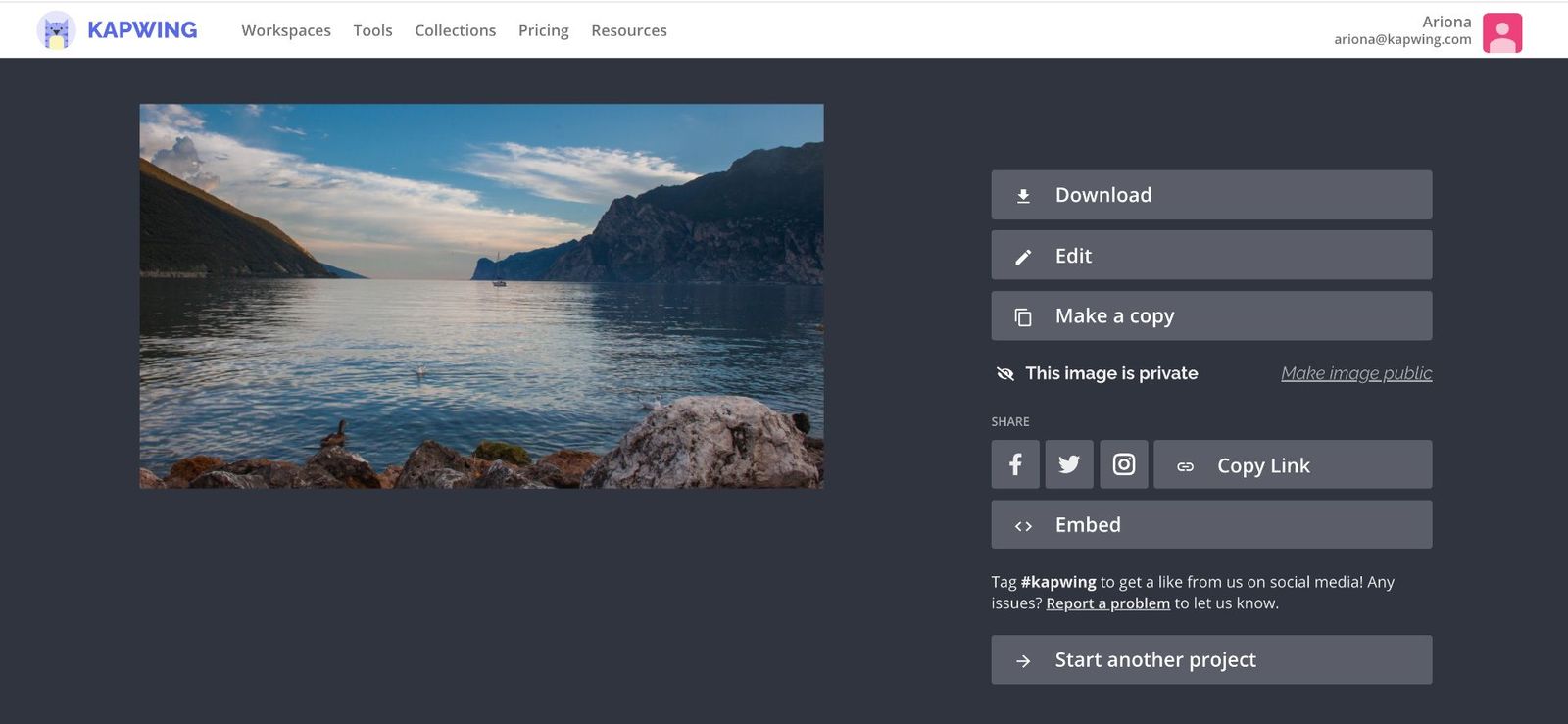Image resolution: width=1568 pixels, height=724 pixels.
Task: Click the crossed-eye private image icon
Action: point(1004,373)
